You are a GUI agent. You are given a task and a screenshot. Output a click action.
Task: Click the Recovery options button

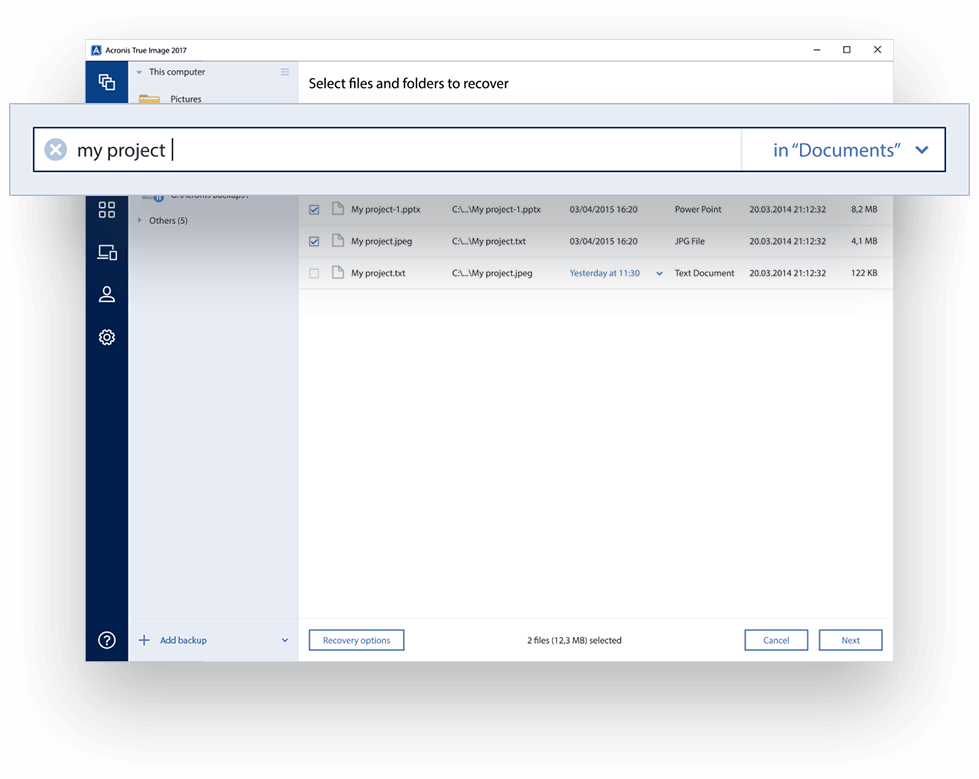(357, 640)
